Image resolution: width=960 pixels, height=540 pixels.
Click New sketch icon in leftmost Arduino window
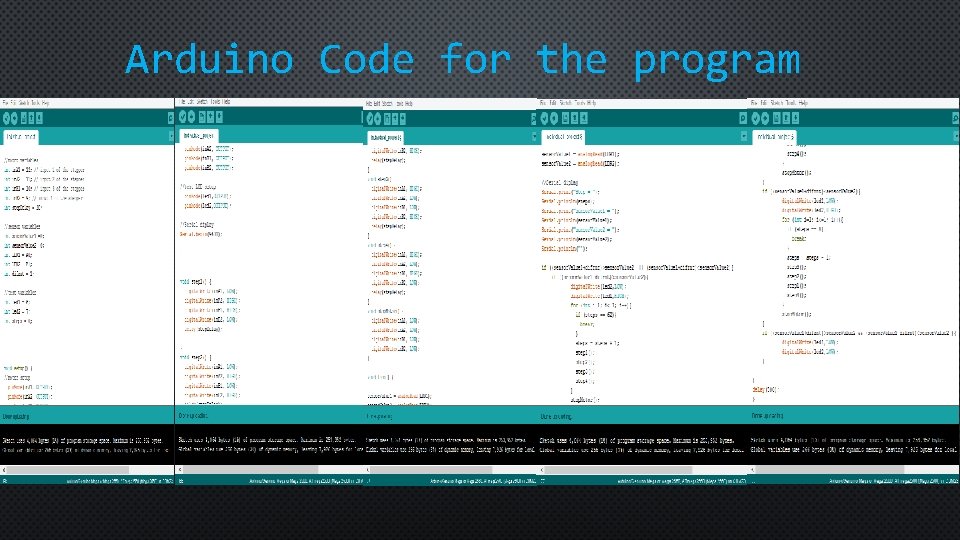[x=23, y=118]
